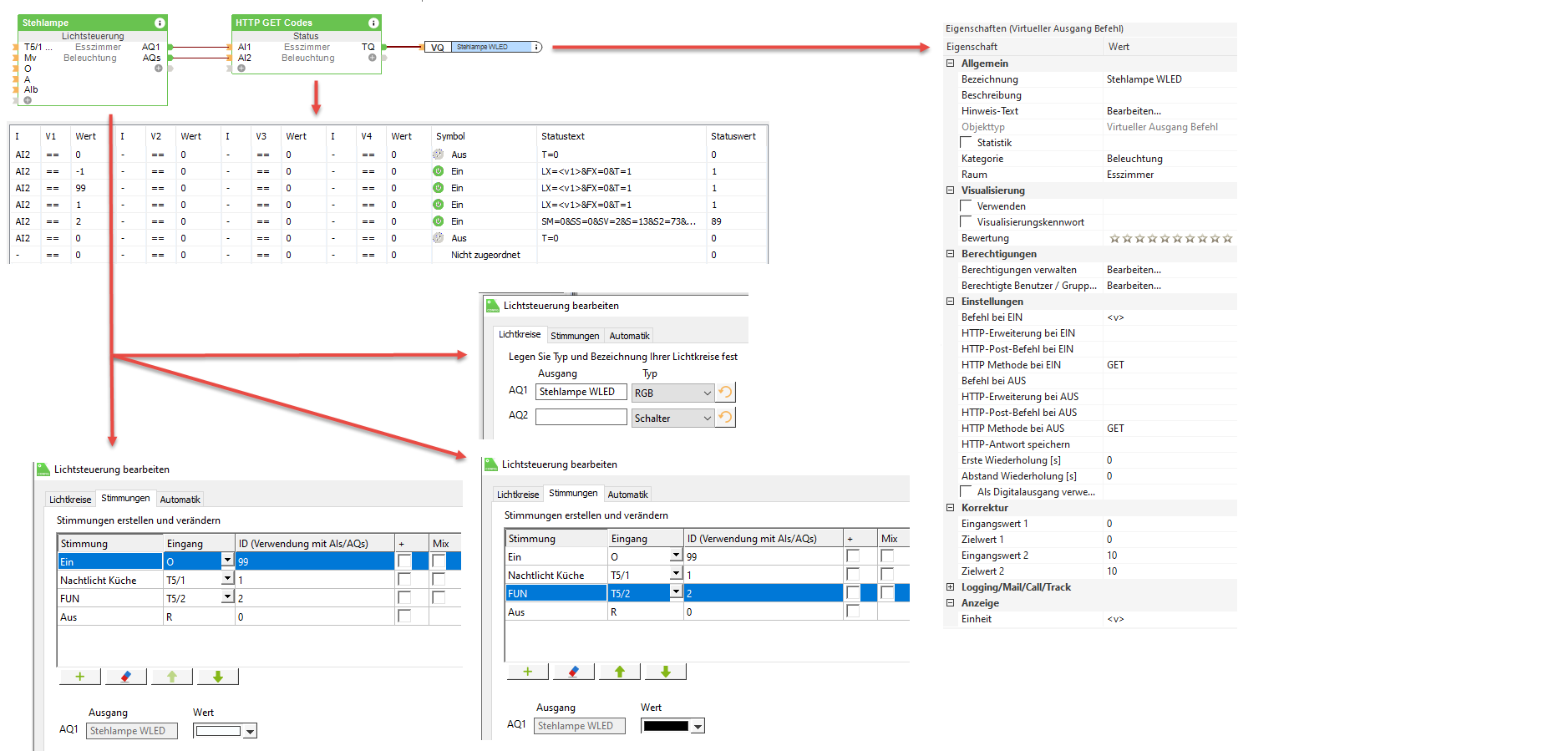Click the empty AQ2 name field

click(581, 417)
